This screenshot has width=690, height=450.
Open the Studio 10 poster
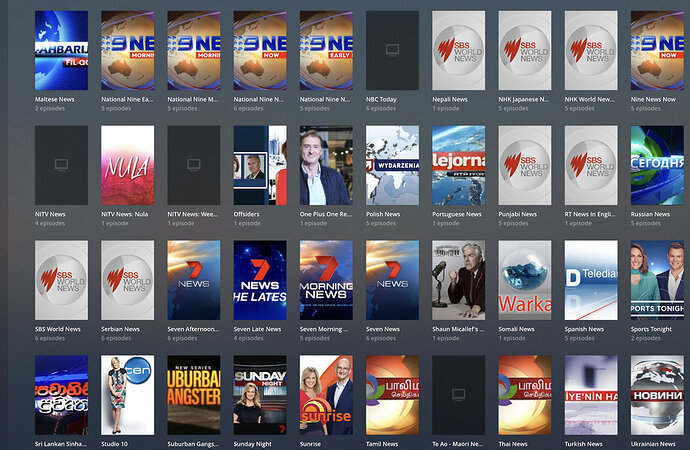click(128, 395)
